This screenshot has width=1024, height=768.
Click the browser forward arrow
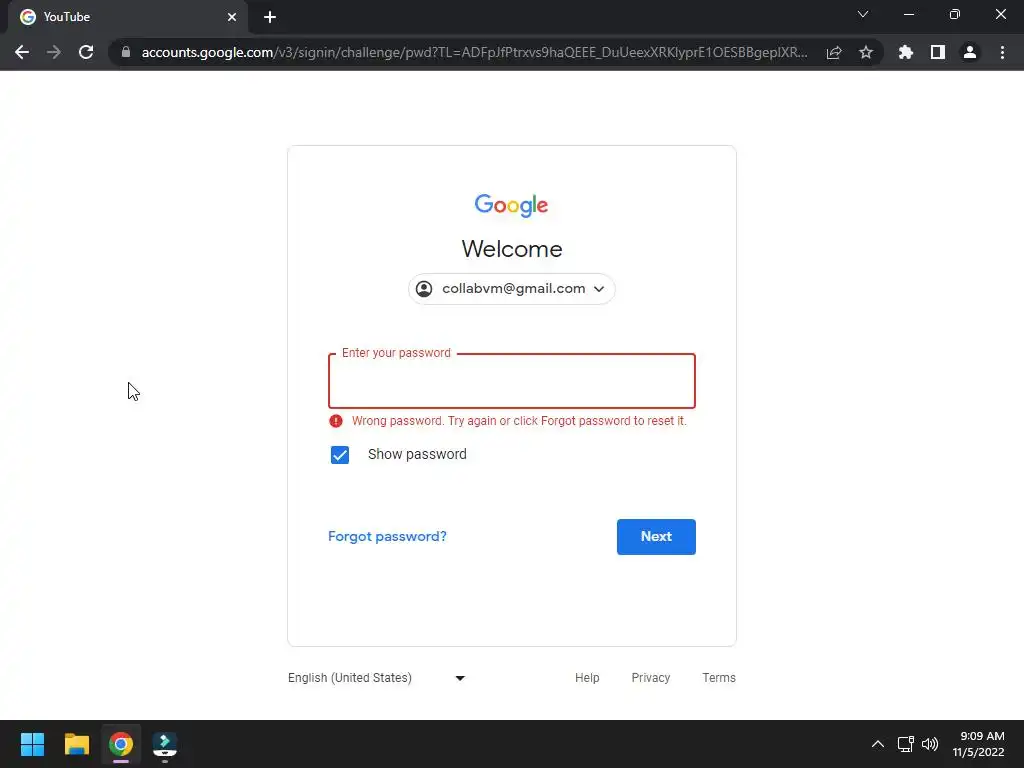(54, 52)
